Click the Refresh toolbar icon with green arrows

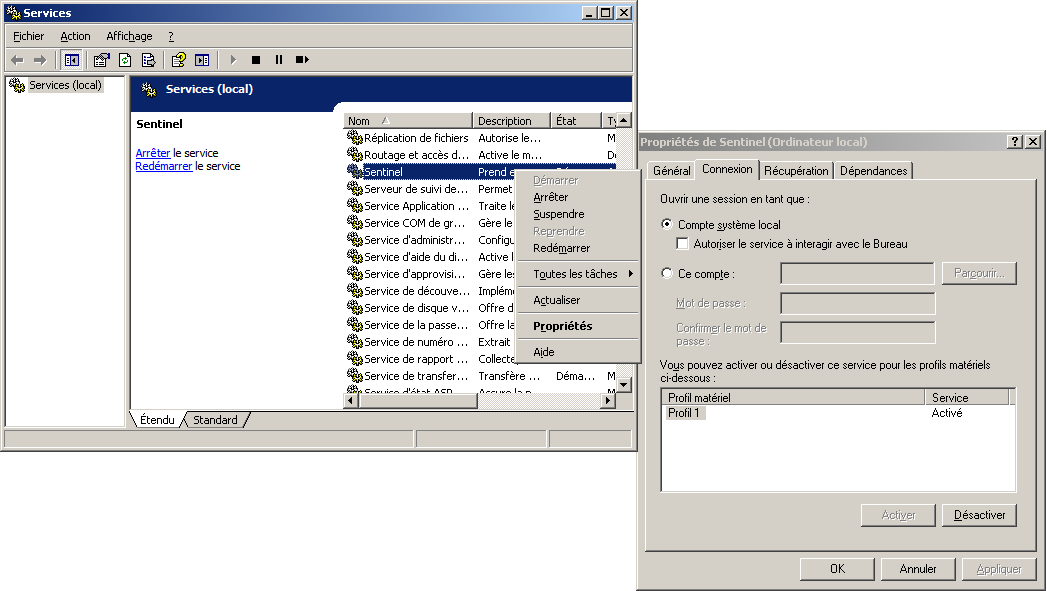click(x=125, y=60)
